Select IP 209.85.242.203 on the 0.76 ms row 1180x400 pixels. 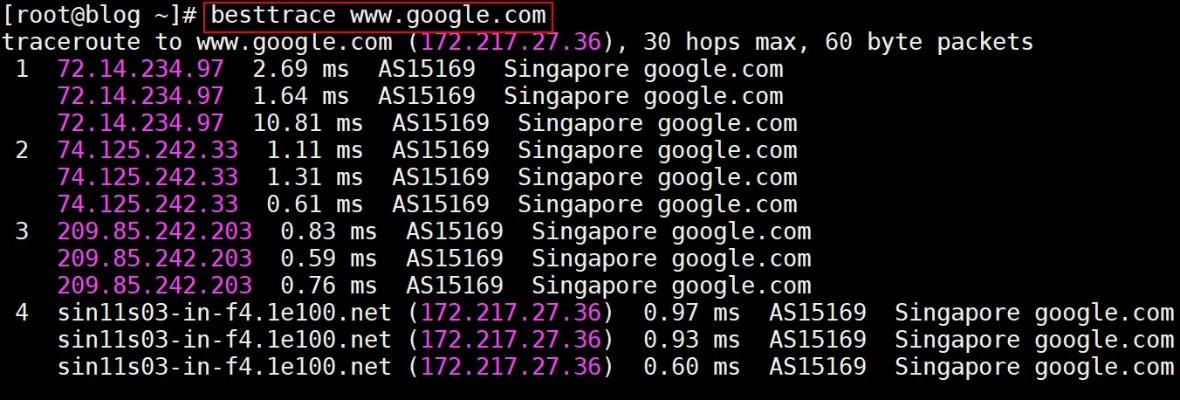(155, 286)
